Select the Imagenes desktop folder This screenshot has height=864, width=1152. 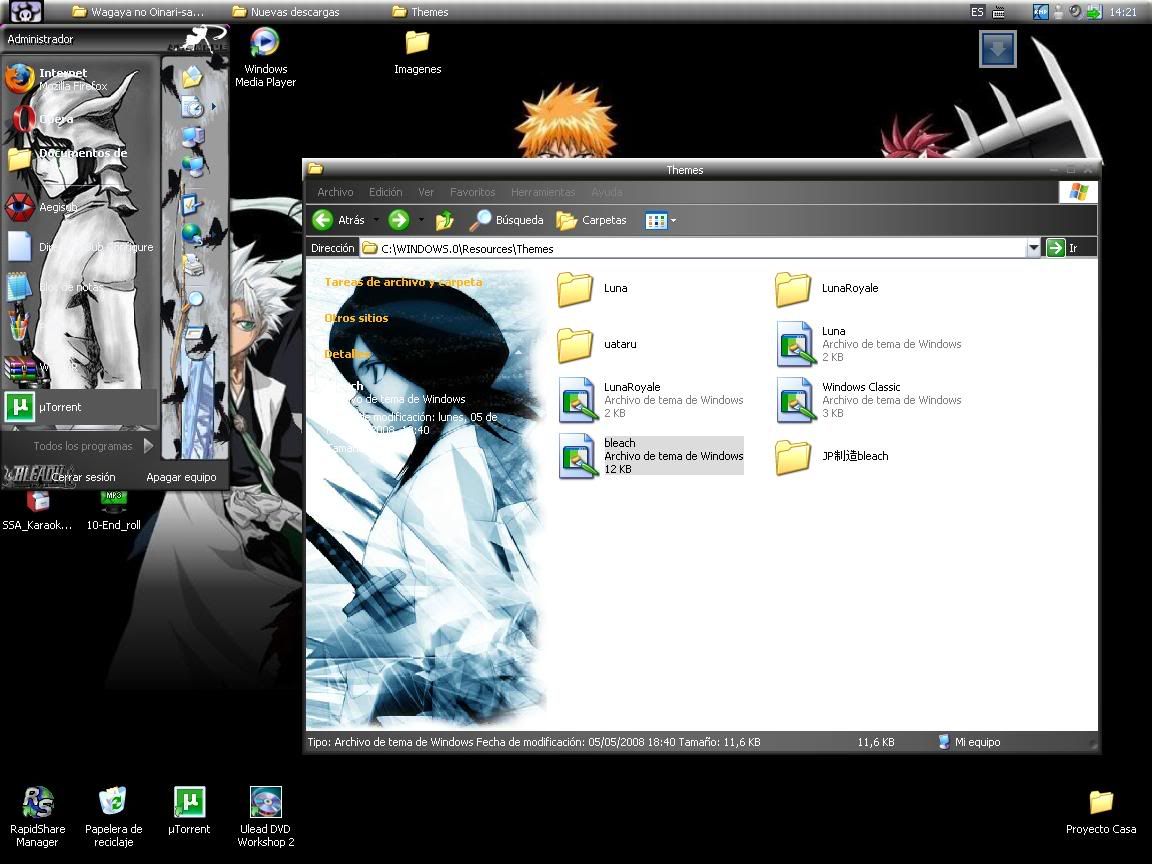coord(417,53)
